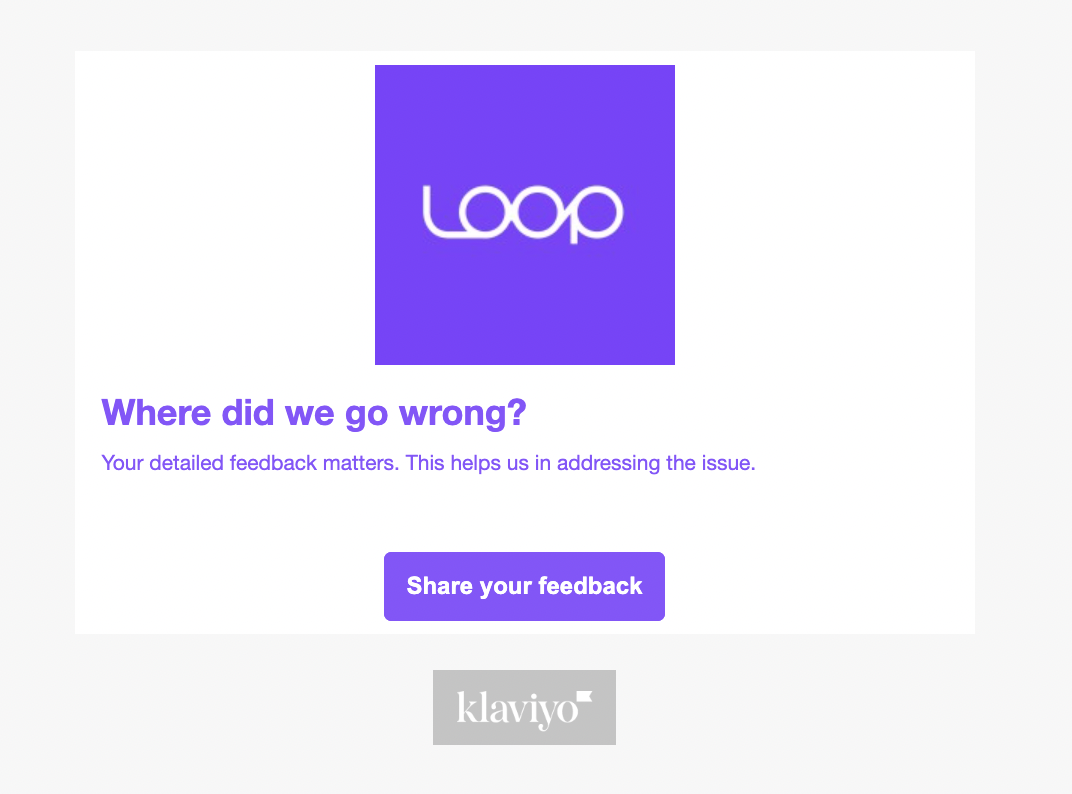This screenshot has width=1072, height=794.
Task: Click the klaviyo wordmark text
Action: (516, 709)
